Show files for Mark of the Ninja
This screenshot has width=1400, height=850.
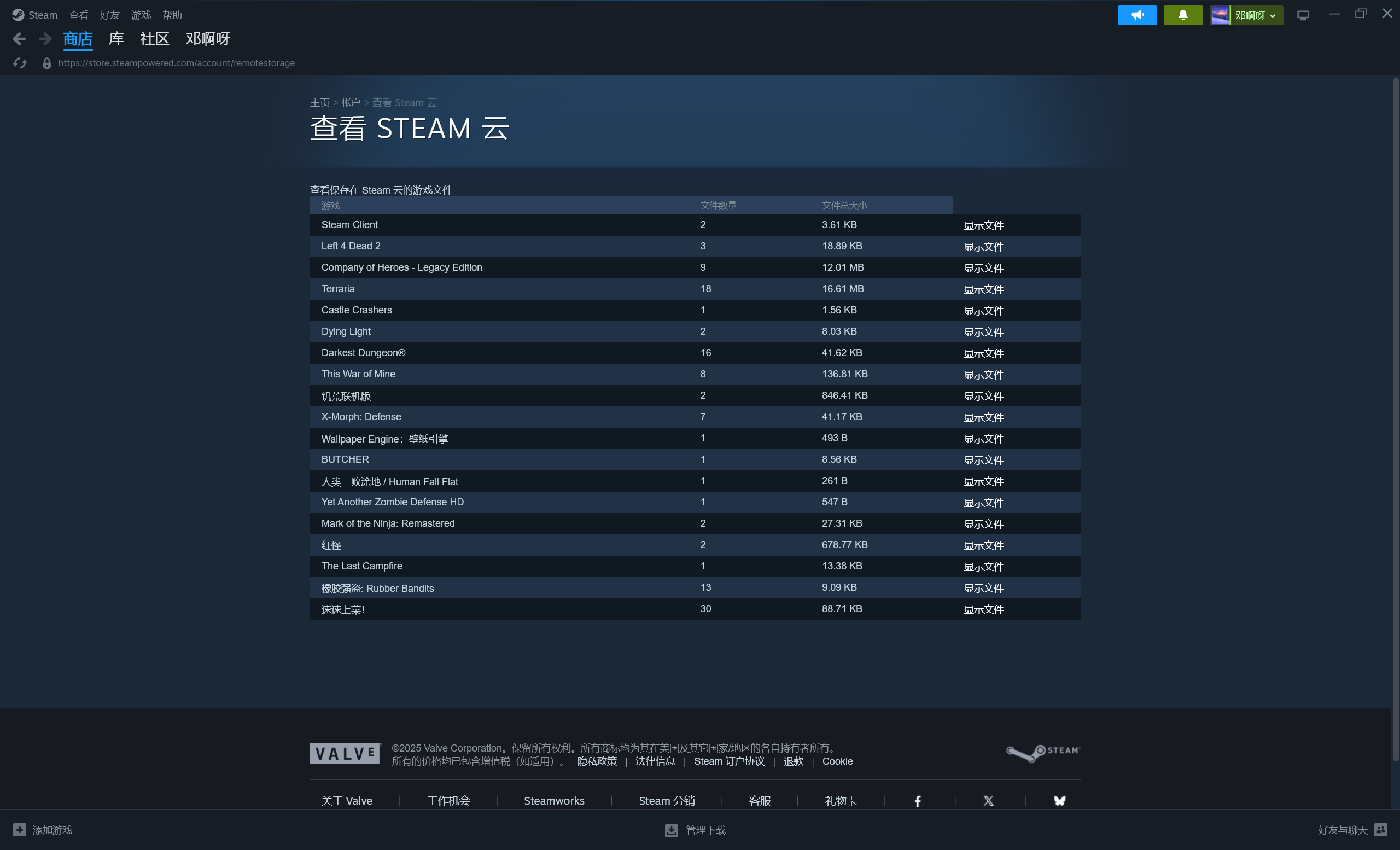pyautogui.click(x=983, y=524)
